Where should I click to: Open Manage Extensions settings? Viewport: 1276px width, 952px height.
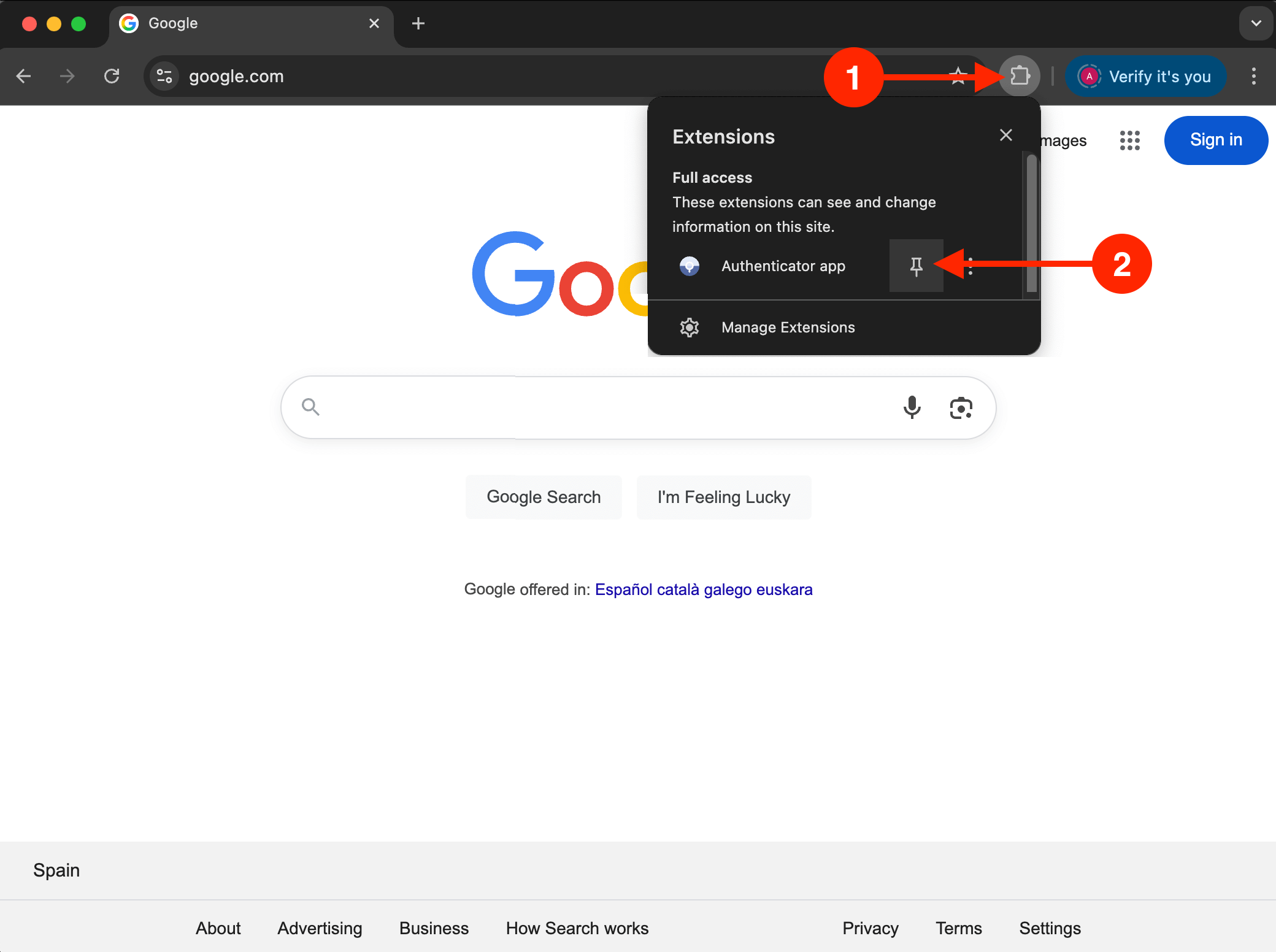(x=788, y=328)
